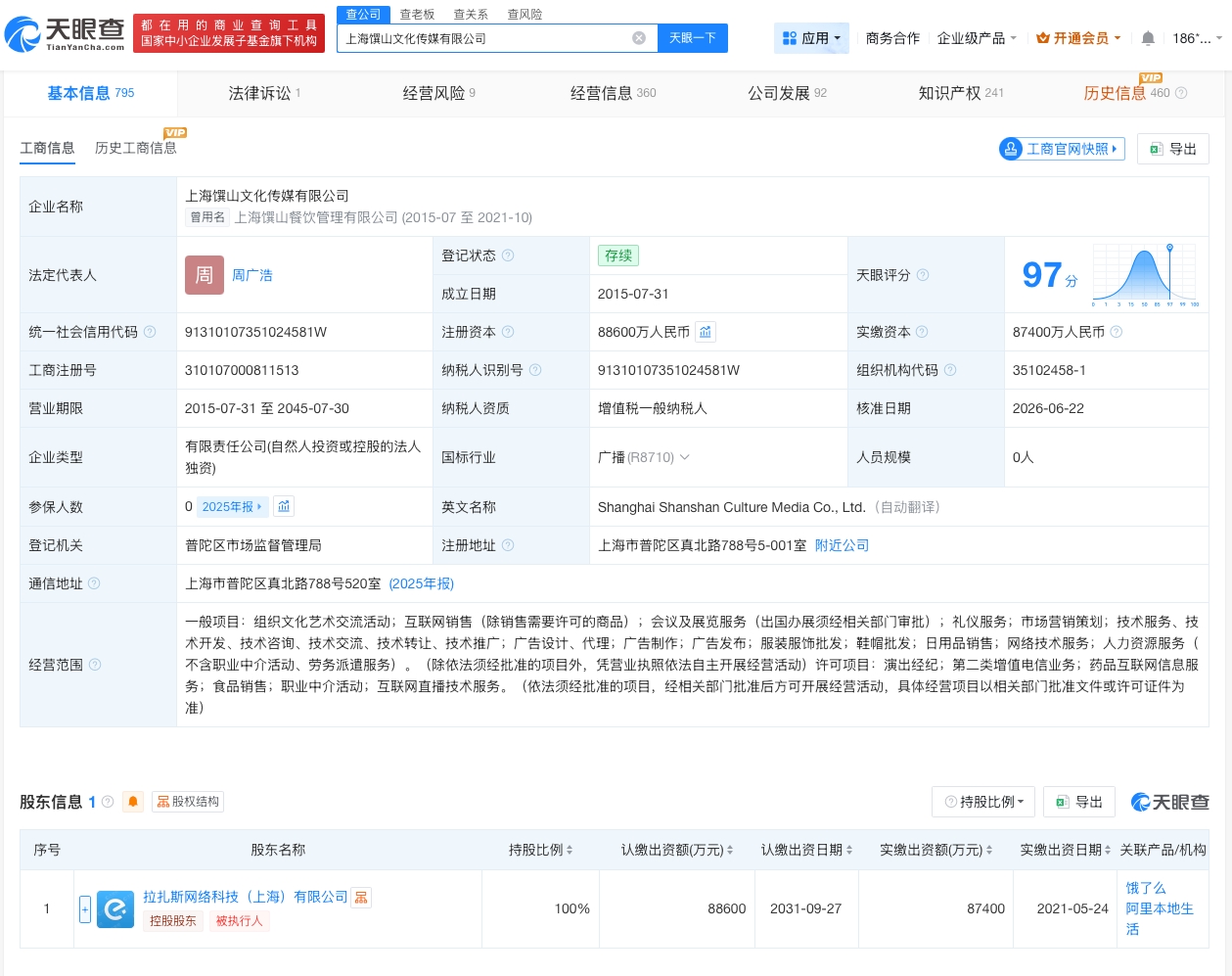1232x976 pixels.
Task: Select the 查老板 search tab
Action: (x=417, y=15)
